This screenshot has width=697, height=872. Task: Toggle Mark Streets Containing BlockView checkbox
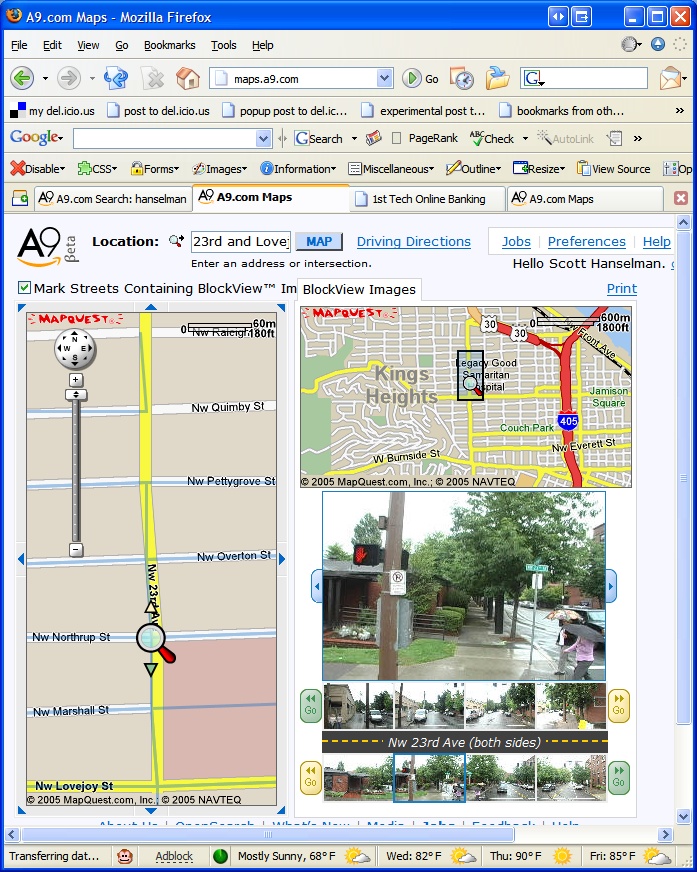pyautogui.click(x=24, y=288)
